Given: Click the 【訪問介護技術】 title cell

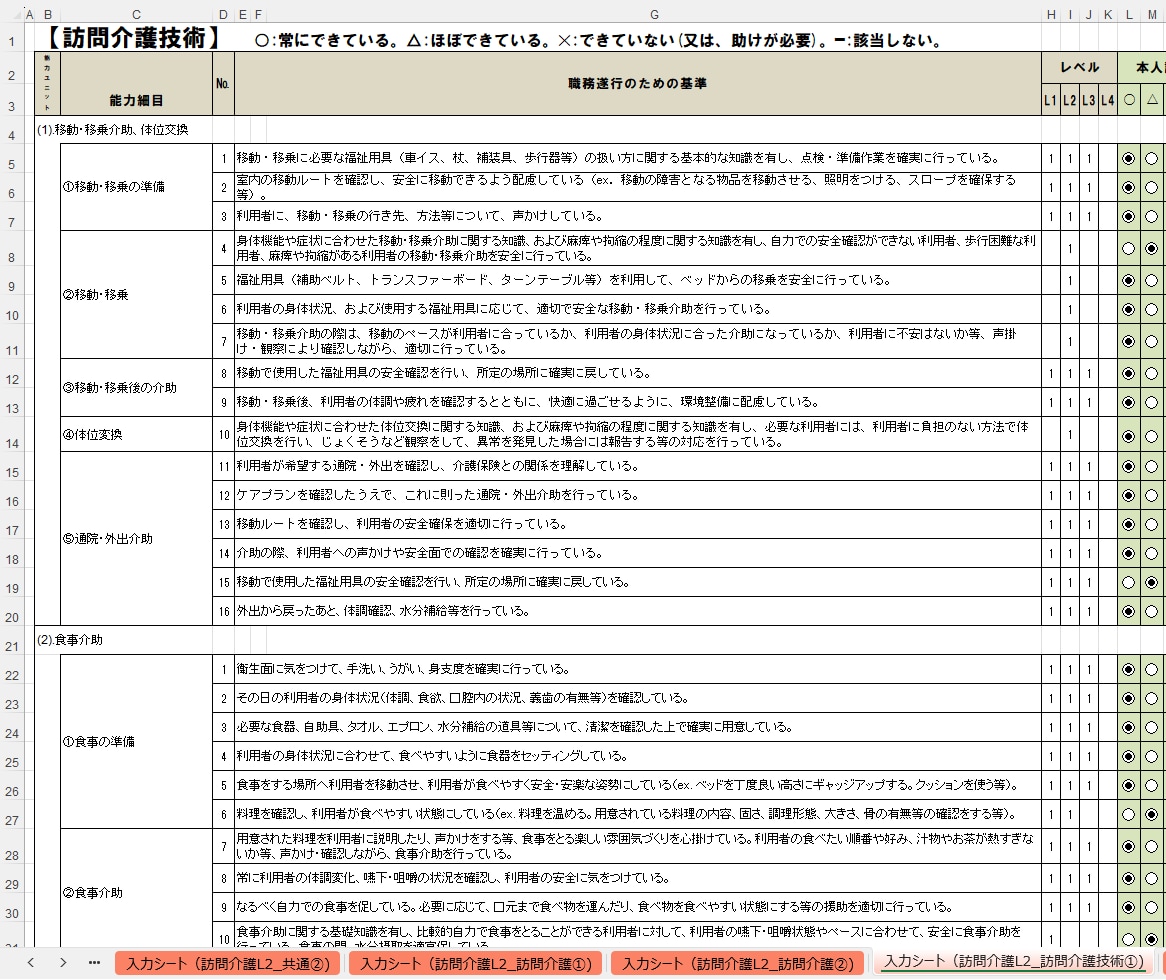Looking at the screenshot, I should click(134, 38).
